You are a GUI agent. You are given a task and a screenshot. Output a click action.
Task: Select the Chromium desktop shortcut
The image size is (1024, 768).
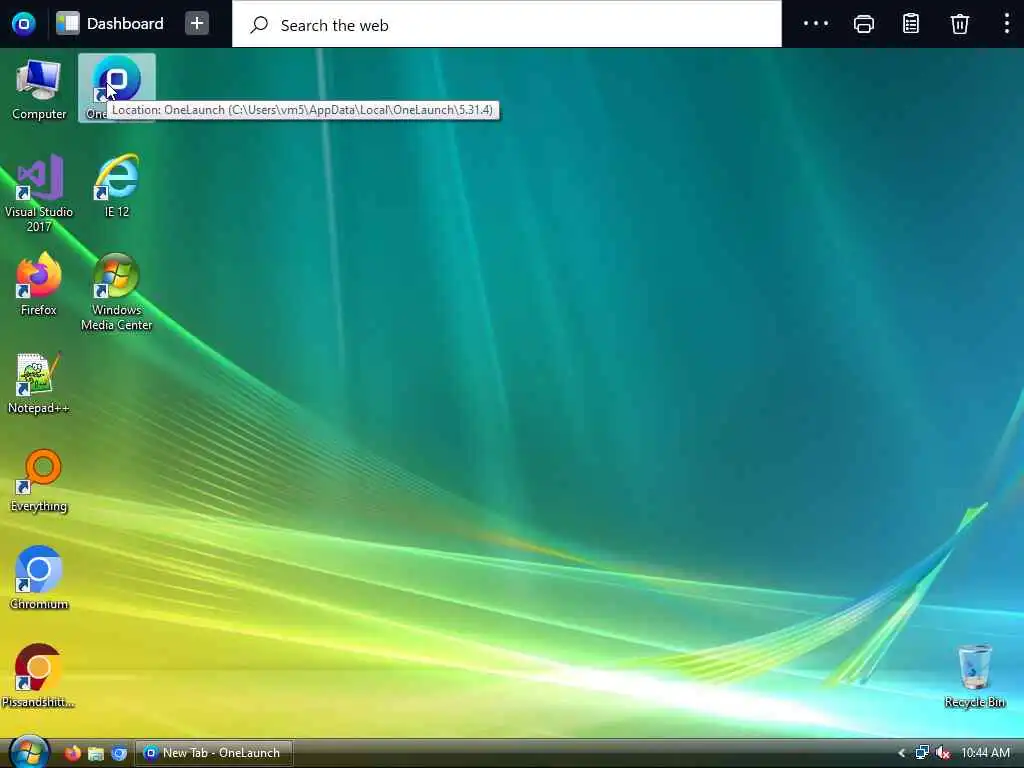(x=39, y=579)
